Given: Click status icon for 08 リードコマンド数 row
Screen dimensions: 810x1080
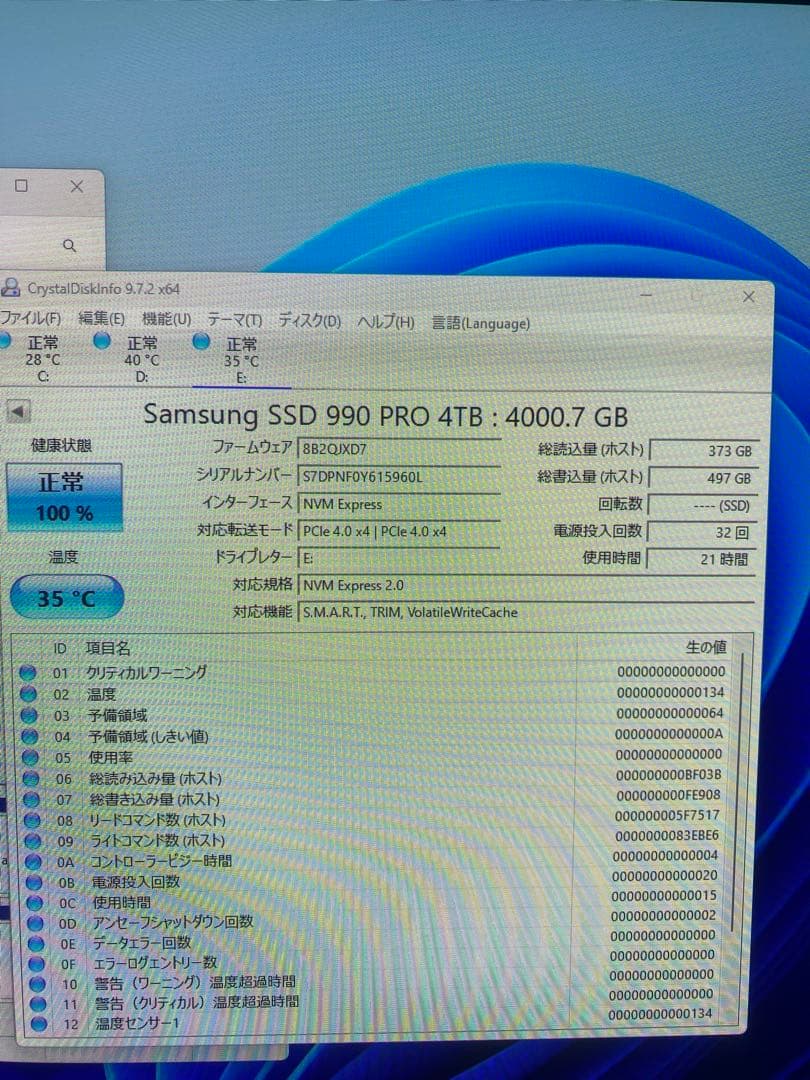Looking at the screenshot, I should tap(33, 820).
